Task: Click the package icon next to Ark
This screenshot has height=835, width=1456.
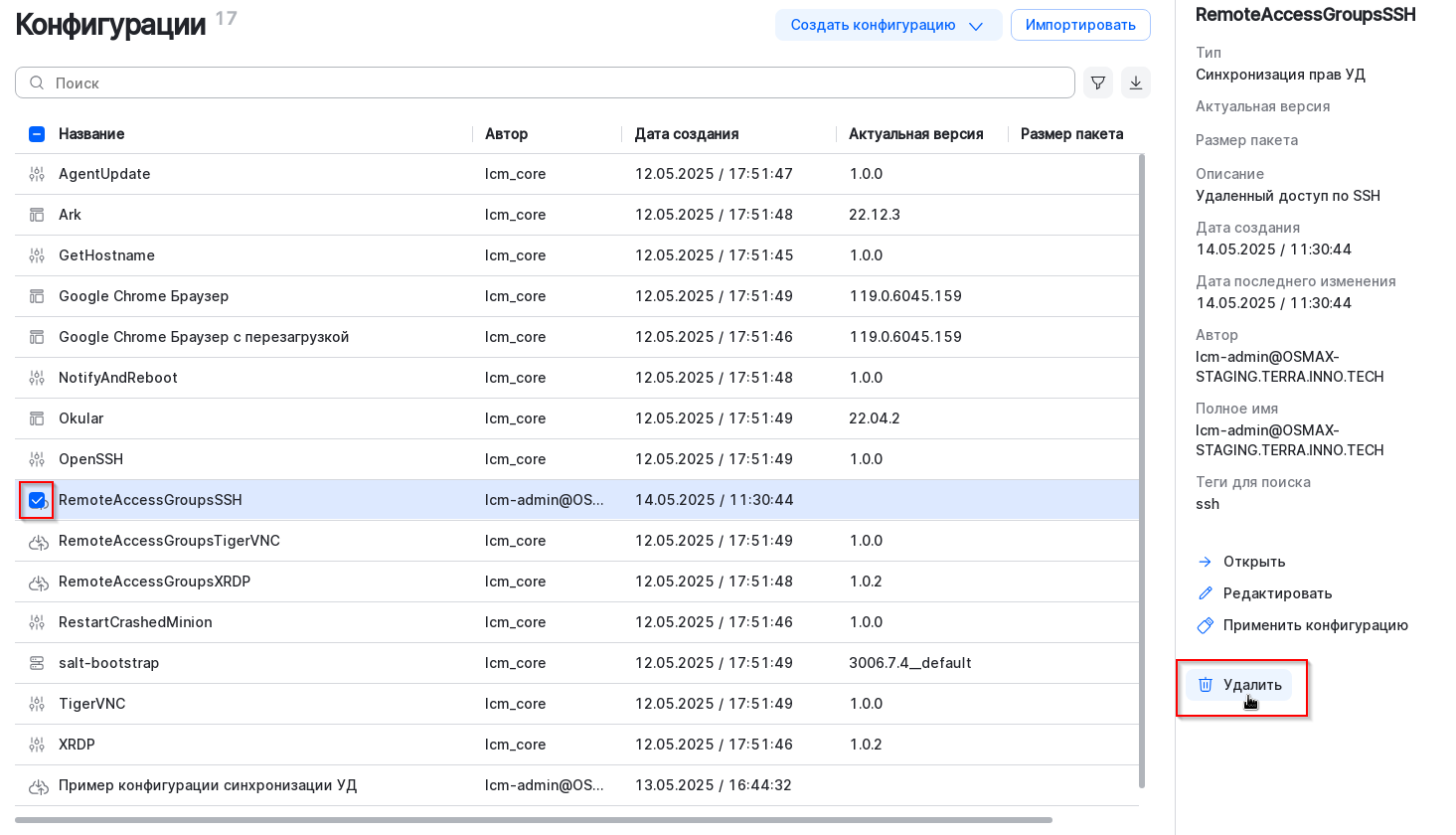Action: coord(37,214)
